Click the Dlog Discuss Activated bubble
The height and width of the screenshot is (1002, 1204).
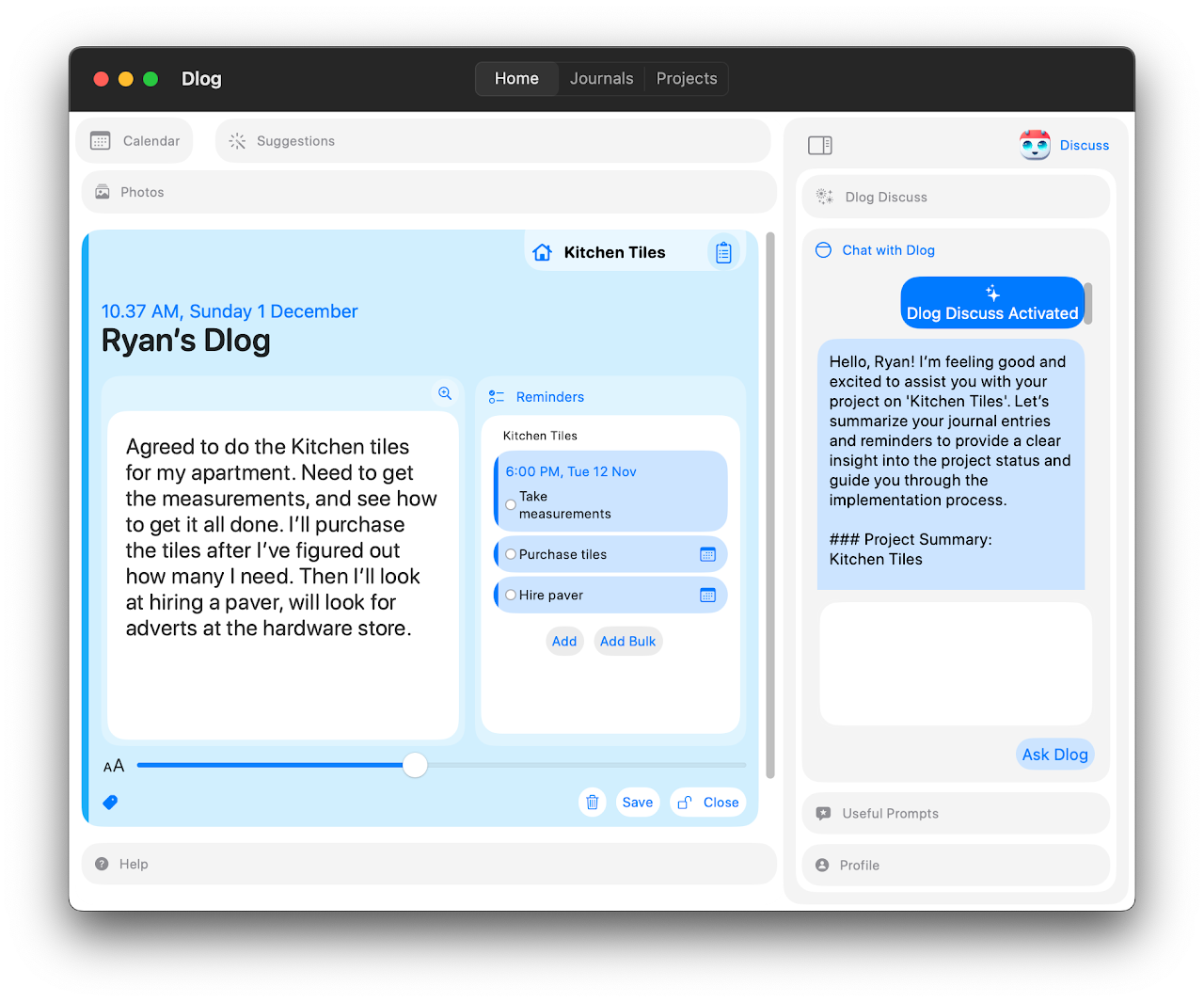(x=992, y=303)
